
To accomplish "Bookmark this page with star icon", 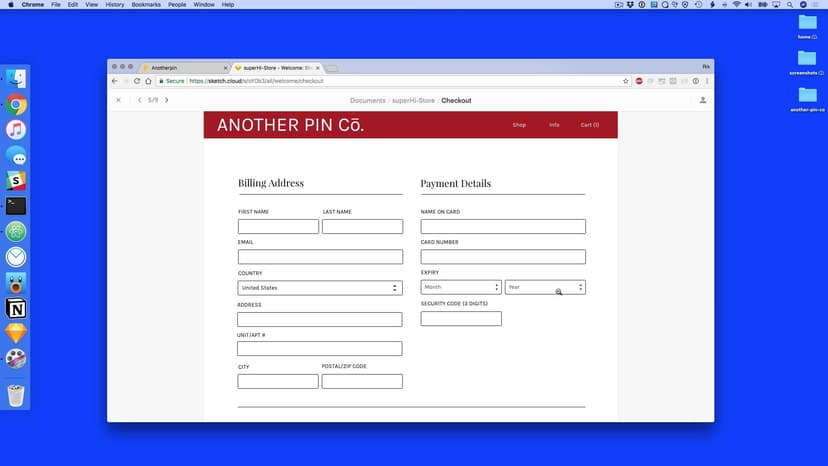I will [626, 81].
